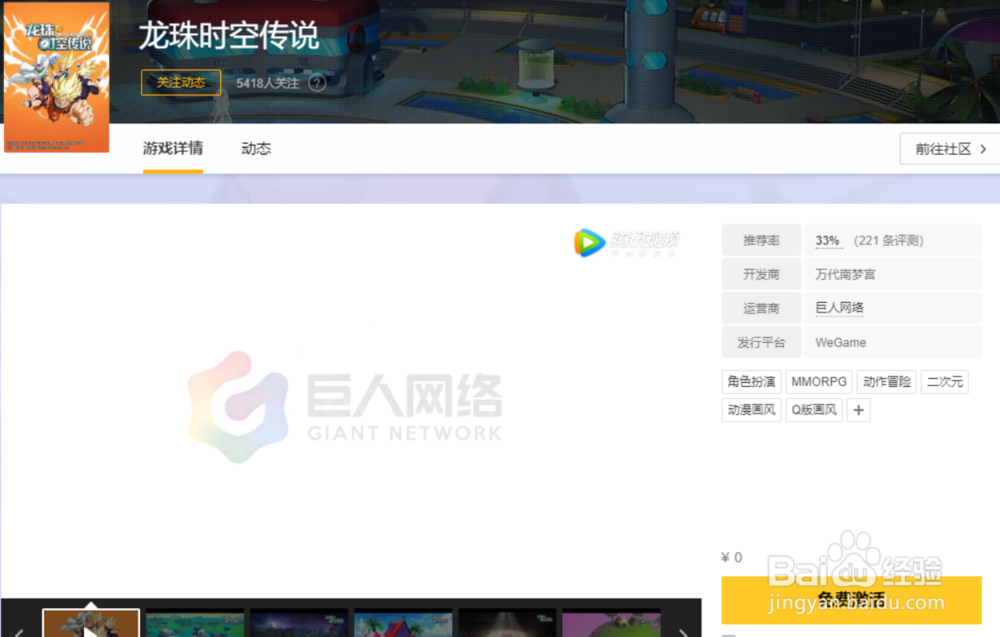This screenshot has height=637, width=1000.
Task: Select the 动漫画风 tag
Action: click(751, 410)
